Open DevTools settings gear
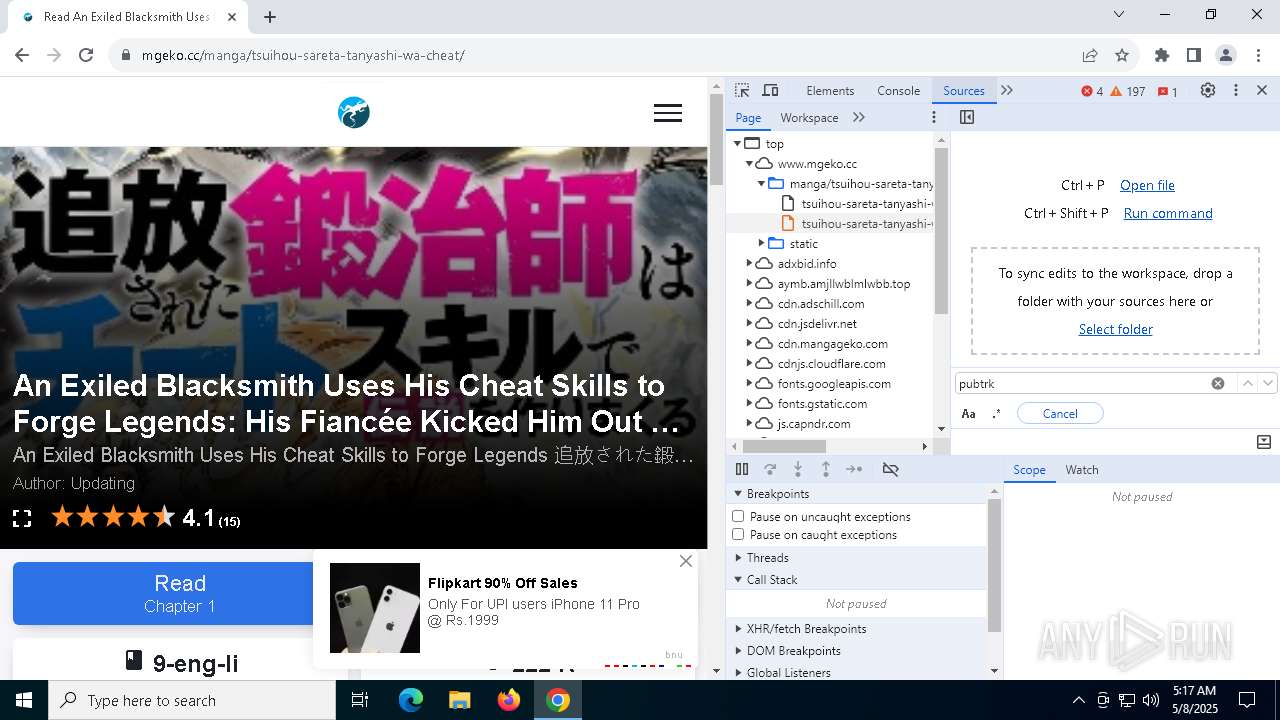This screenshot has height=720, width=1280. click(x=1208, y=90)
